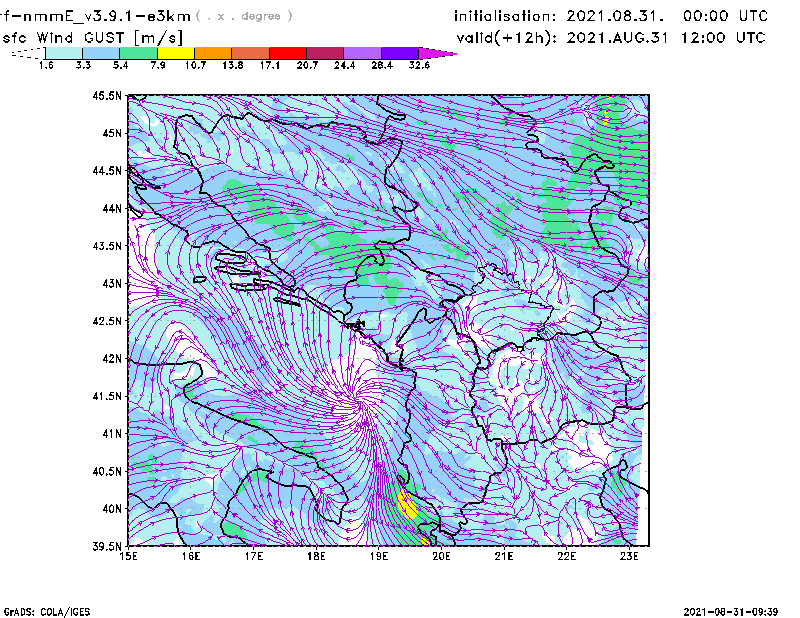Image resolution: width=800 pixels, height=618 pixels.
Task: Click the 44N latitude label
Action: click(112, 208)
